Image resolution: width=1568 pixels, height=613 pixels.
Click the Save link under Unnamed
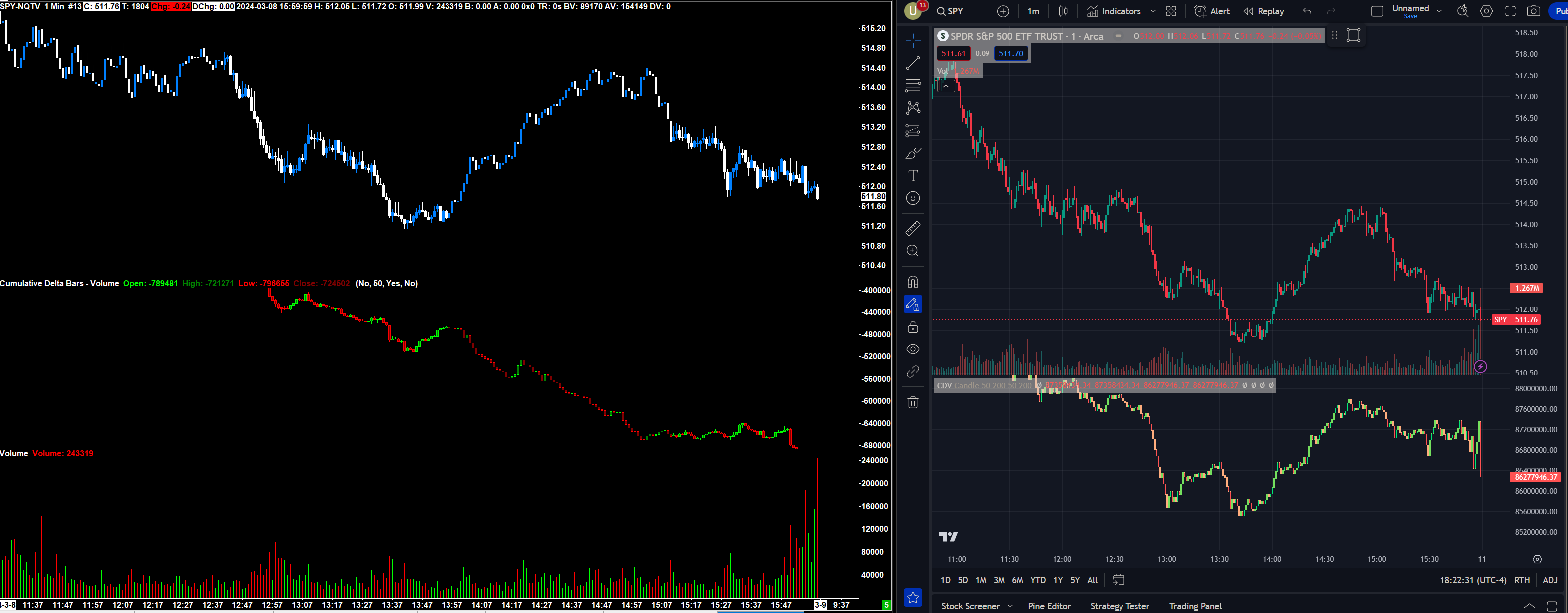pos(1410,16)
